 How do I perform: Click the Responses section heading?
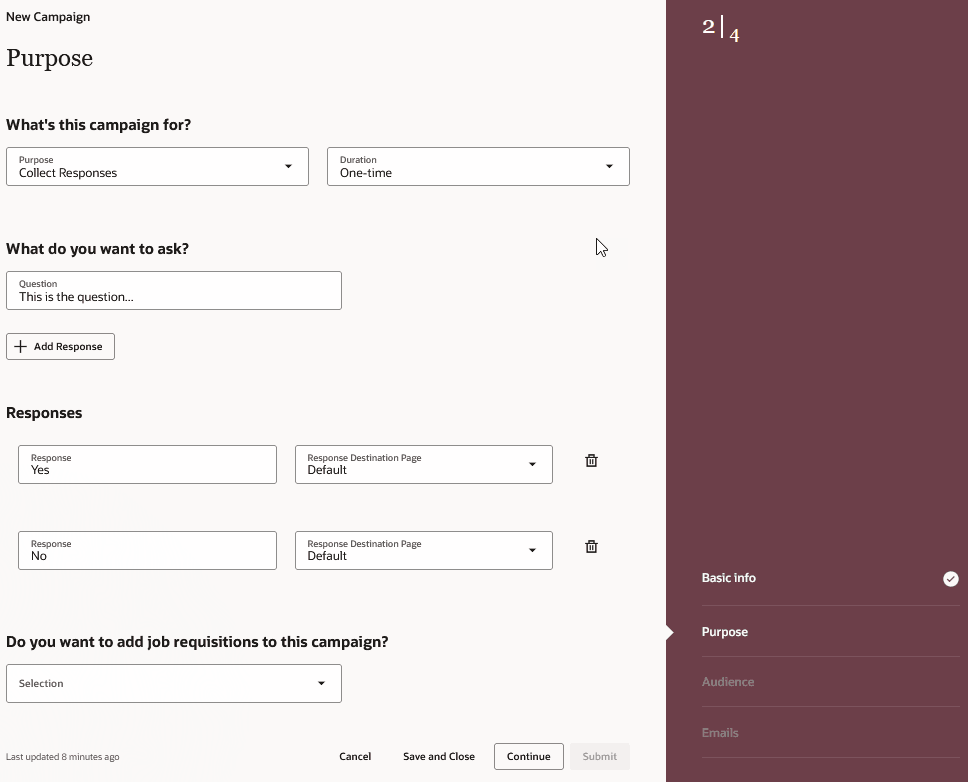(x=44, y=413)
